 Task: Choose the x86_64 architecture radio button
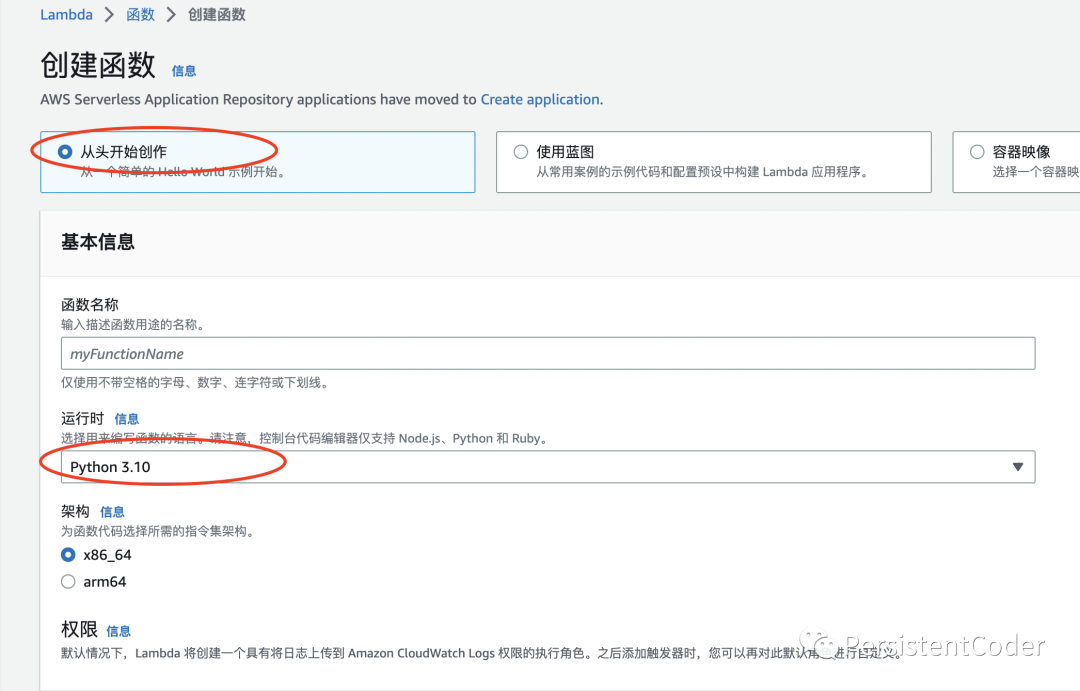68,555
